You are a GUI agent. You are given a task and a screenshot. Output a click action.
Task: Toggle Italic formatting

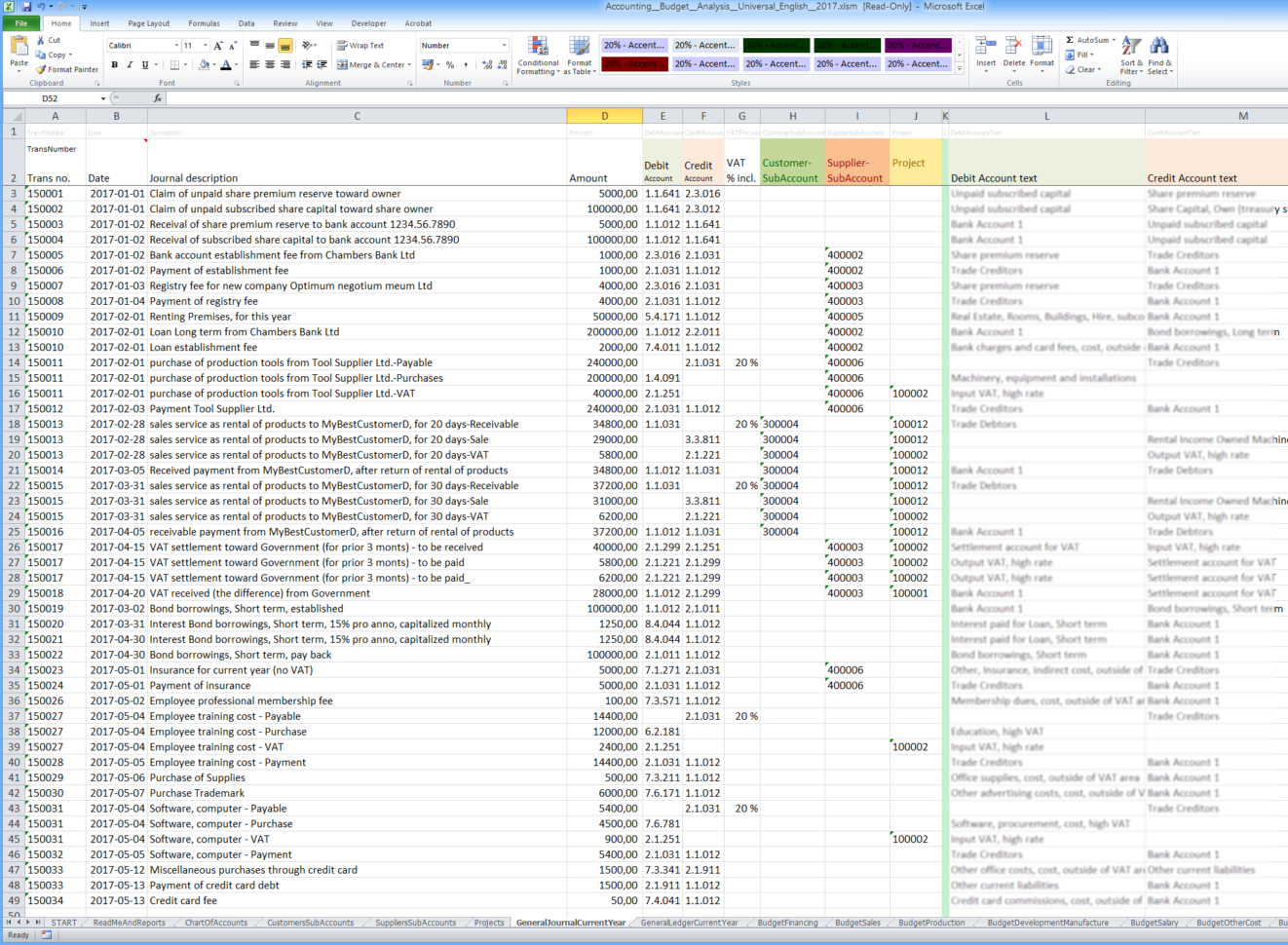pyautogui.click(x=130, y=63)
